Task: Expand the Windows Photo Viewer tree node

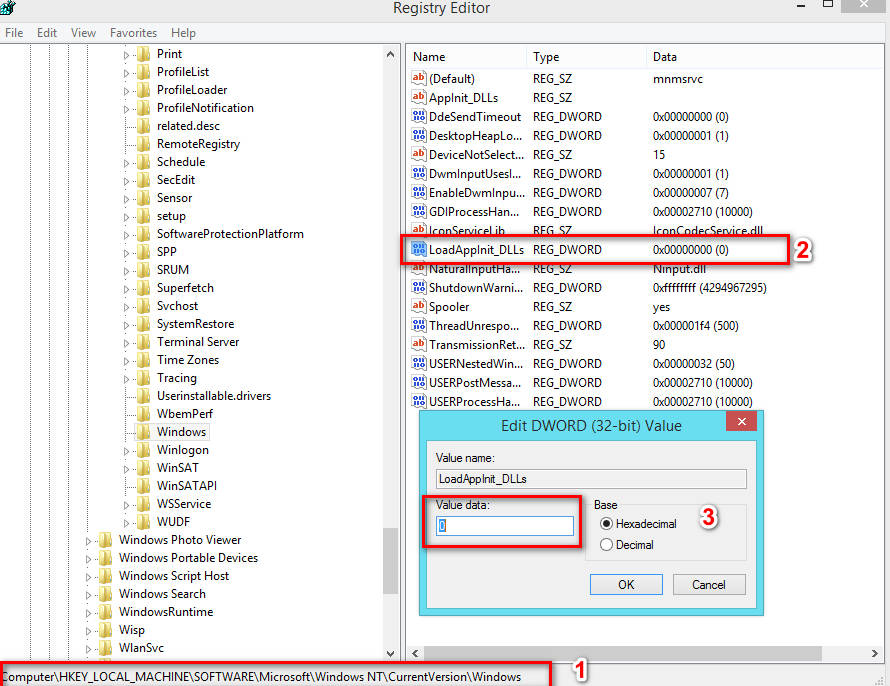Action: click(x=88, y=539)
